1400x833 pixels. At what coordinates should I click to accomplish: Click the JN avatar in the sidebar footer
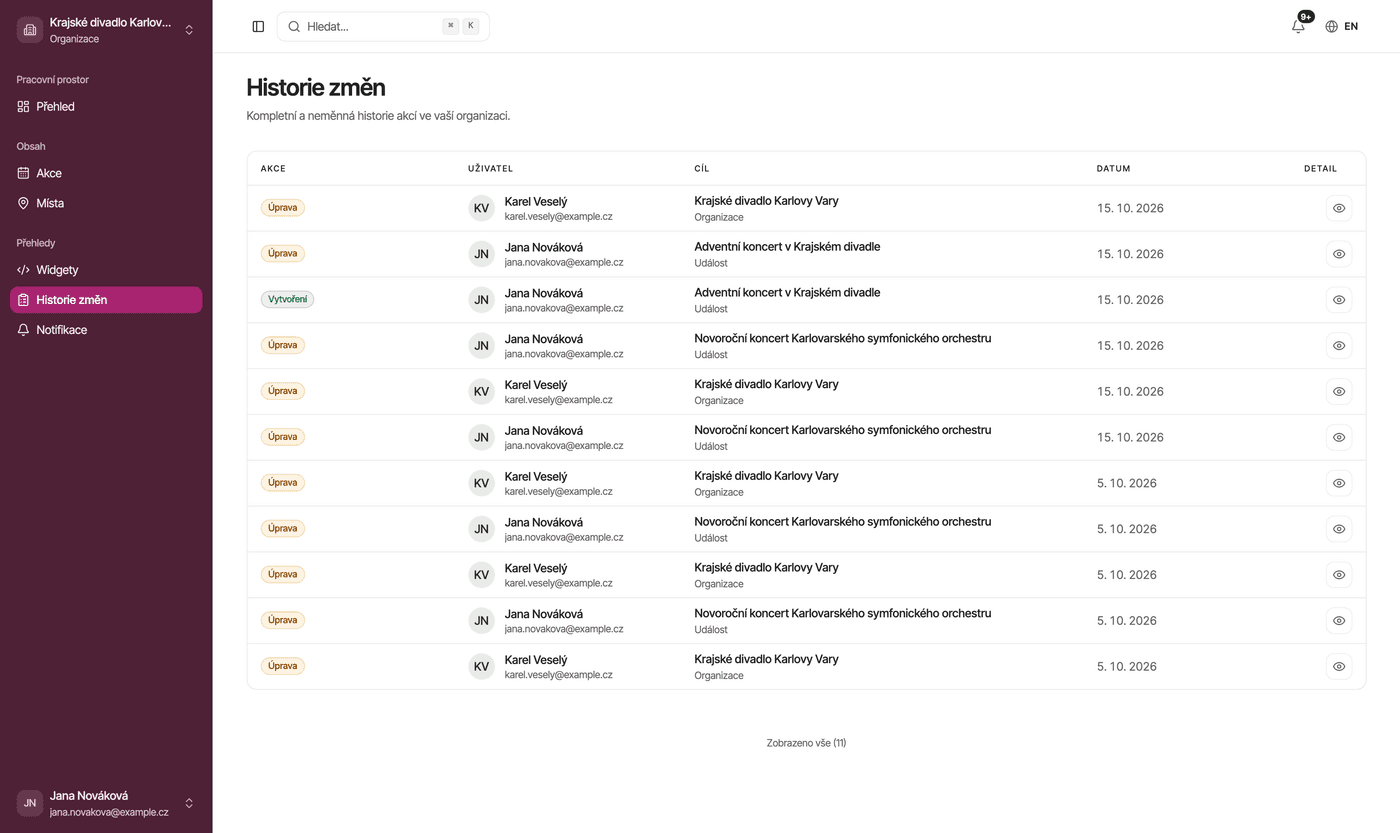click(x=30, y=803)
